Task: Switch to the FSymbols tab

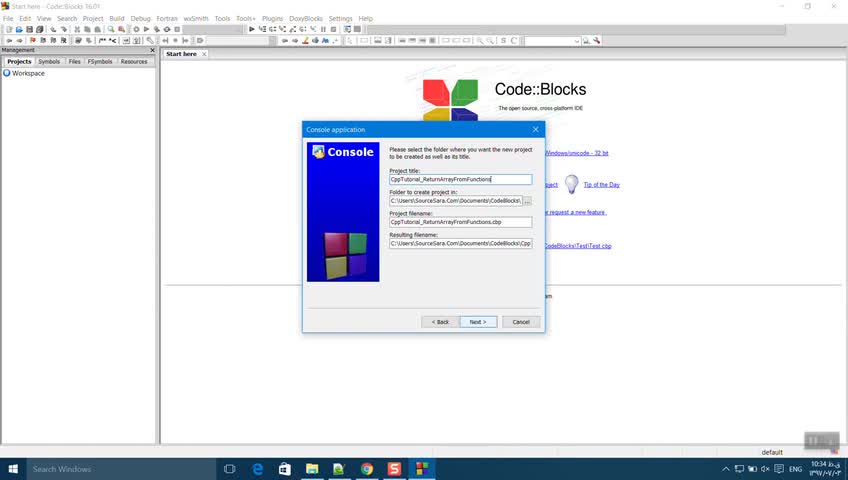Action: click(100, 62)
